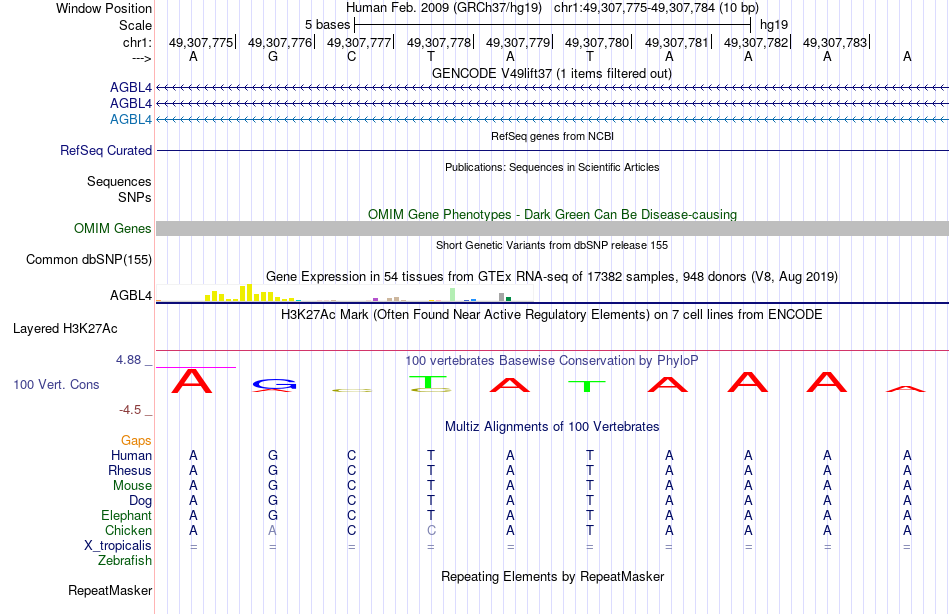Click the RepeatMasker track label
Image resolution: width=950 pixels, height=614 pixels.
click(x=110, y=590)
